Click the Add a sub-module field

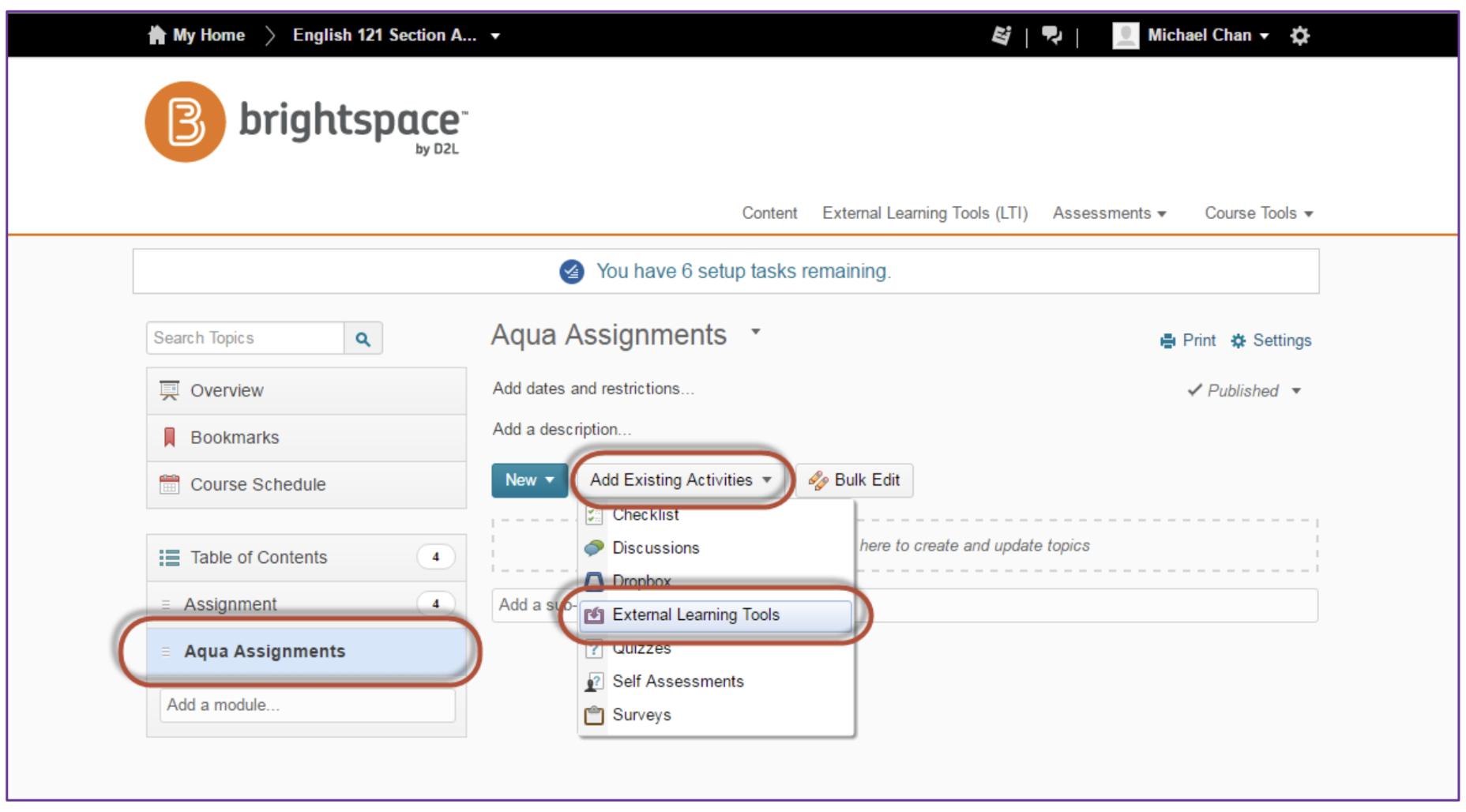pyautogui.click(x=904, y=605)
